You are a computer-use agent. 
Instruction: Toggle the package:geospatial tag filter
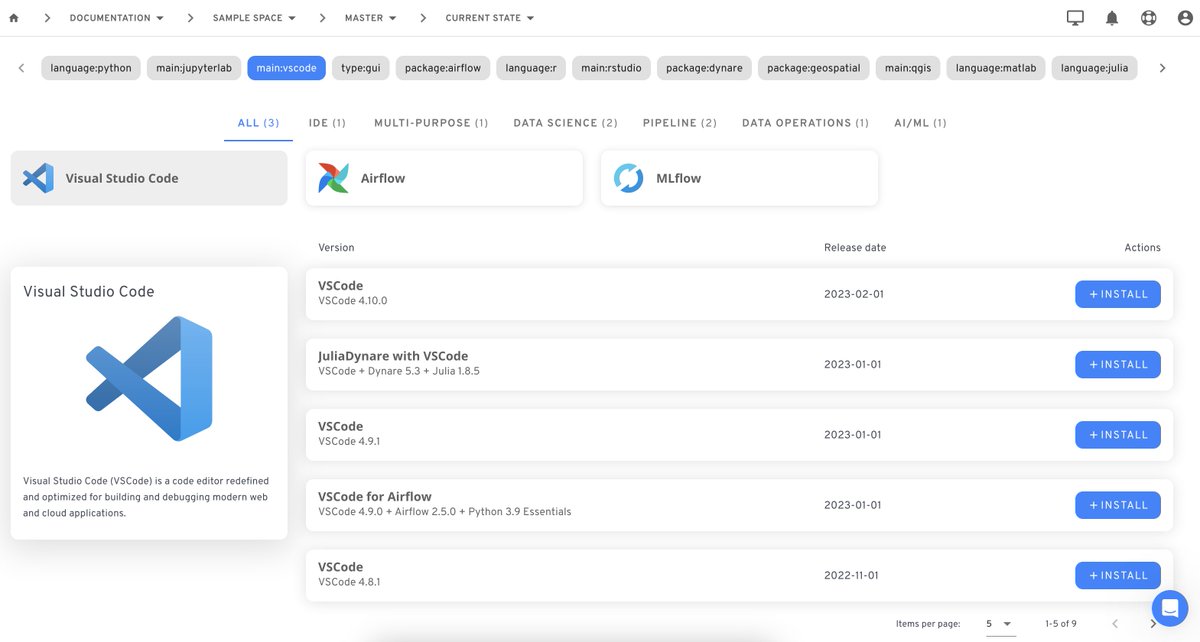814,68
